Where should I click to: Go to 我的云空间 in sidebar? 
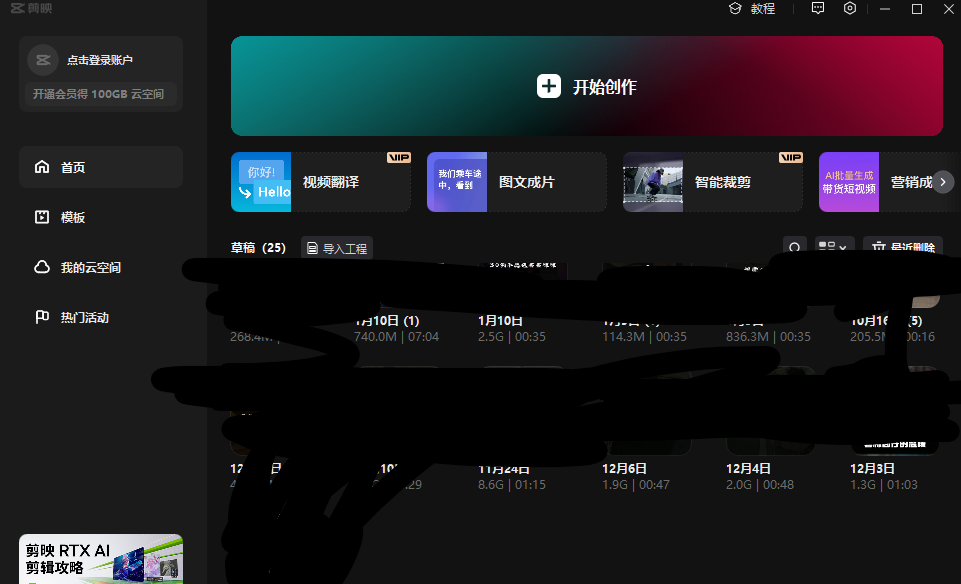click(x=101, y=267)
